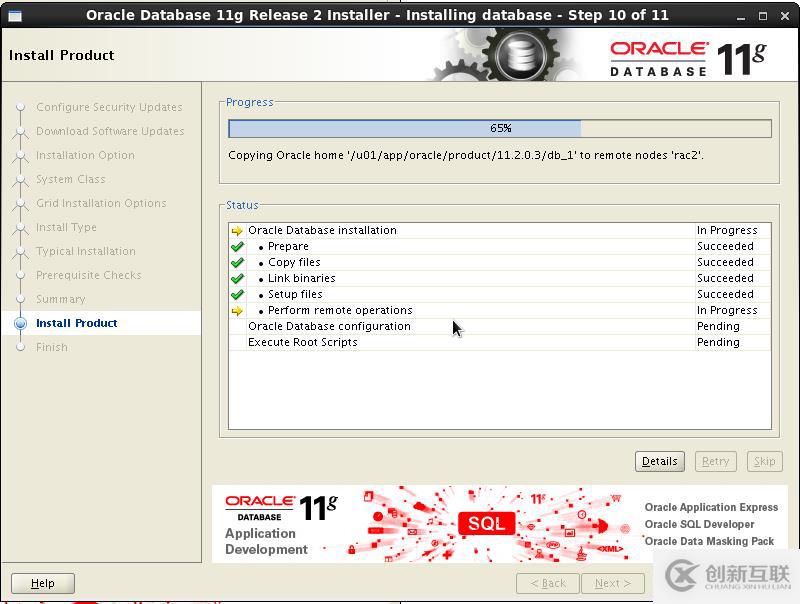The height and width of the screenshot is (604, 800).
Task: Select the Perform remote operations row
Action: [500, 311]
